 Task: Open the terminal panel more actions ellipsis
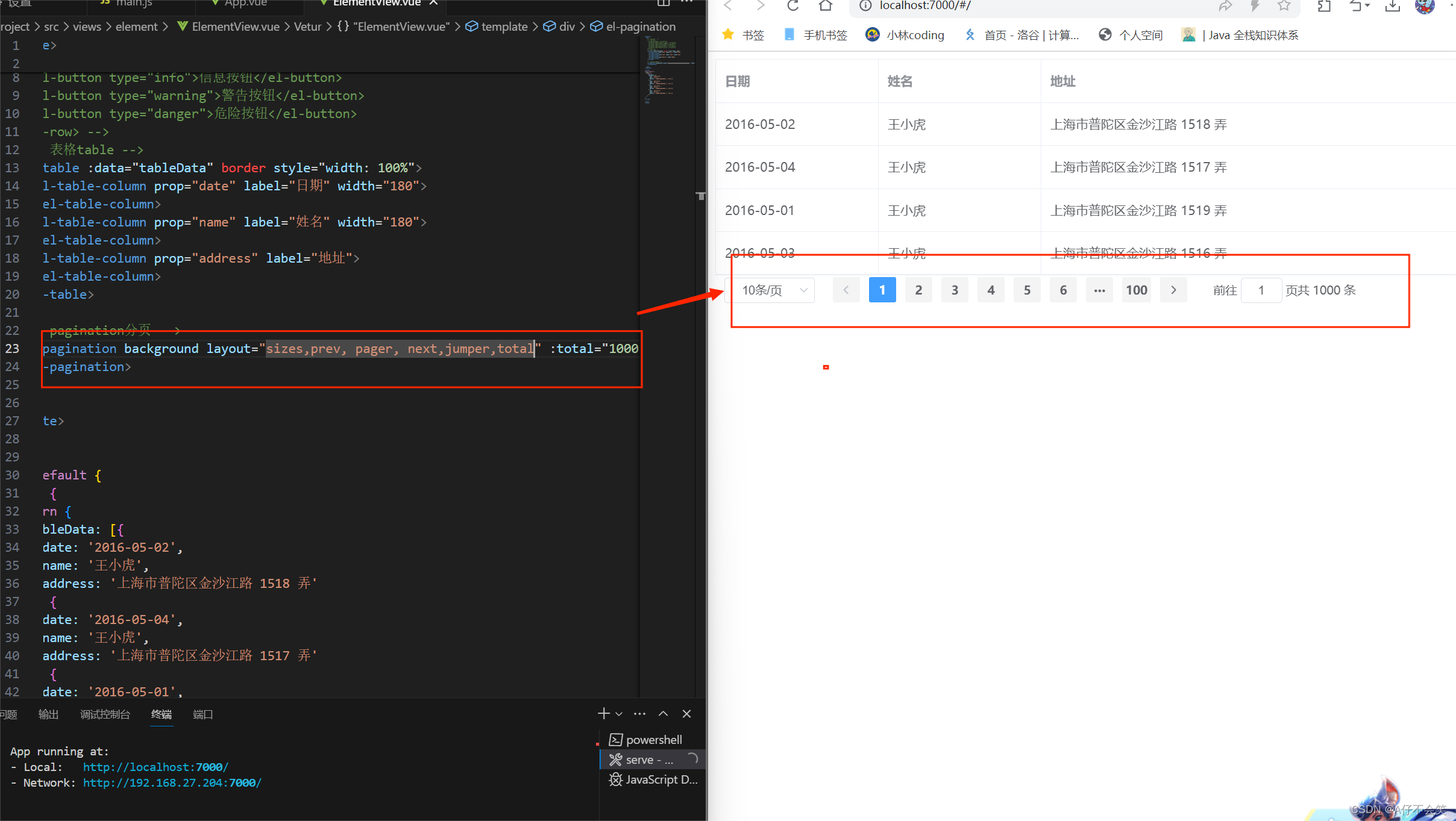(640, 714)
